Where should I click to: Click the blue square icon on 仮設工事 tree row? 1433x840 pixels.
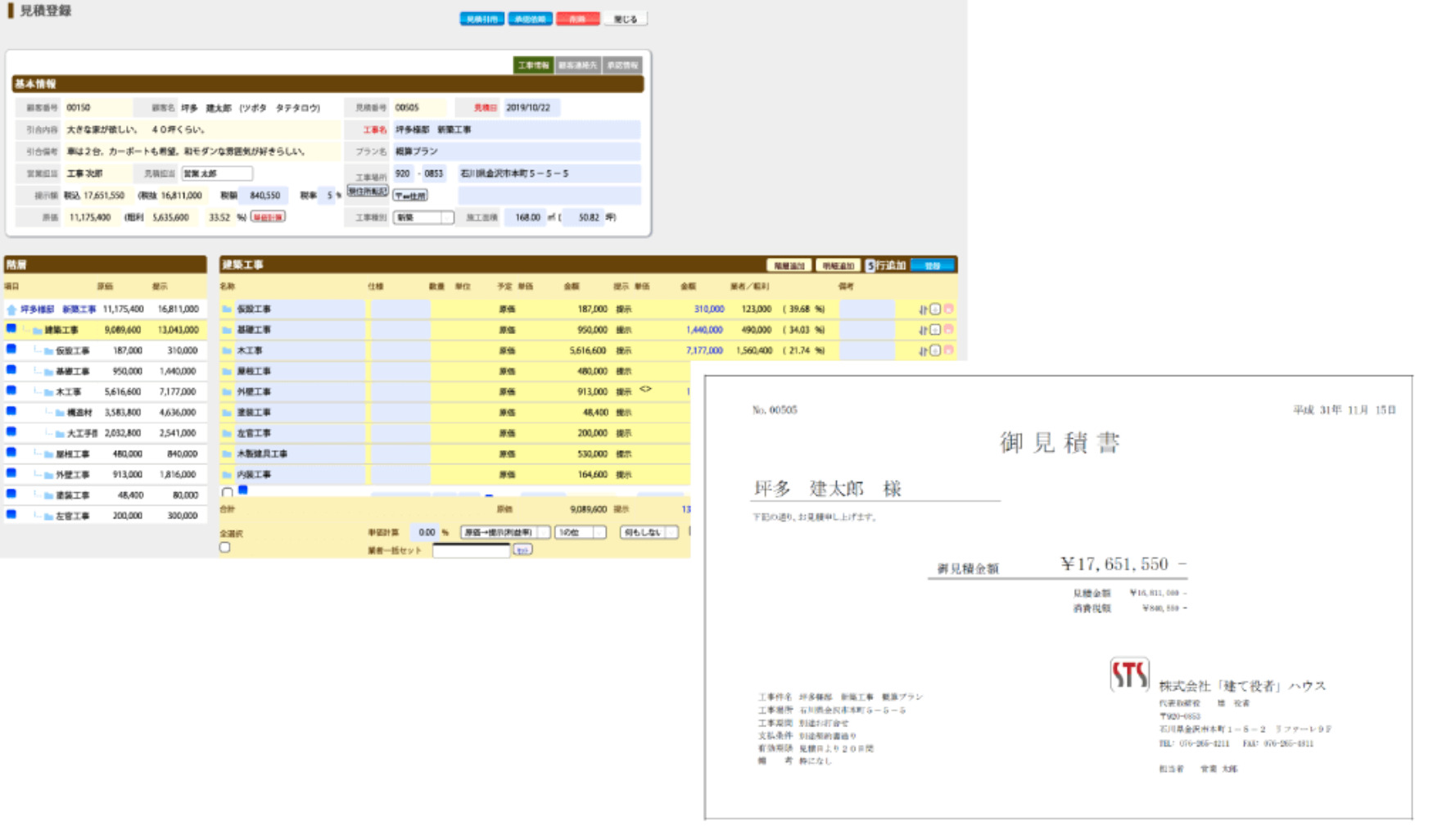point(11,350)
